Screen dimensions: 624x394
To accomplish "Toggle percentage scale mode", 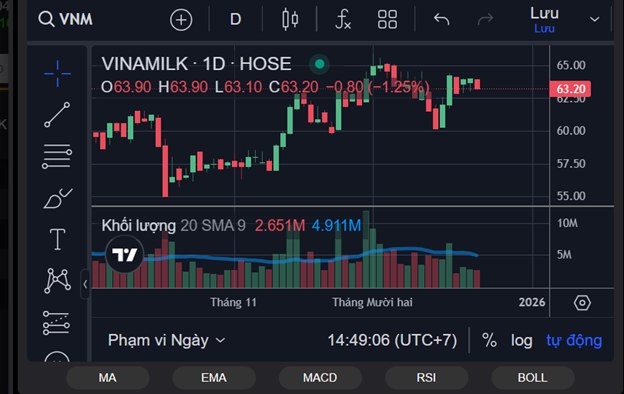I will (489, 340).
